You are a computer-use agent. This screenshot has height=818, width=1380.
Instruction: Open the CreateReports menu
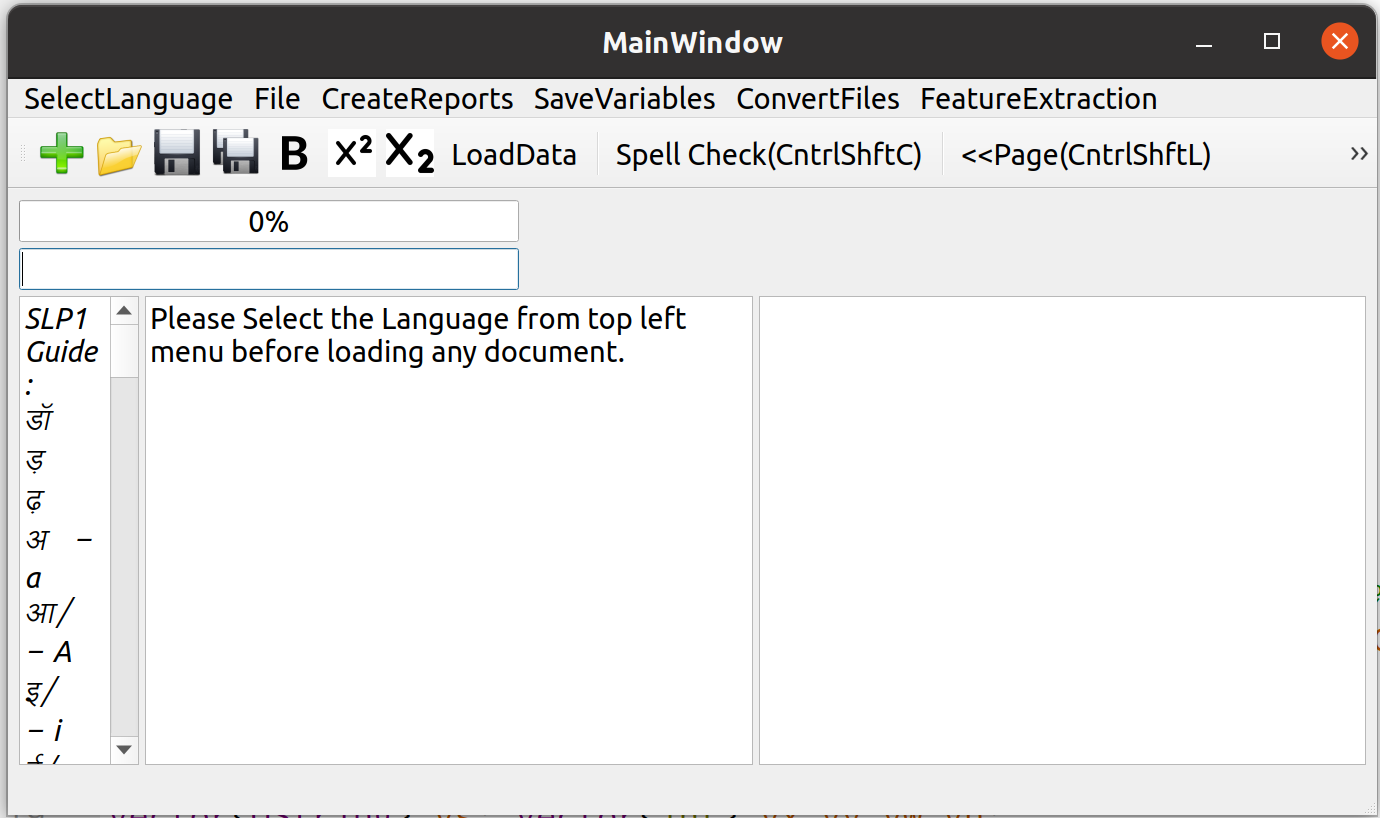tap(418, 99)
